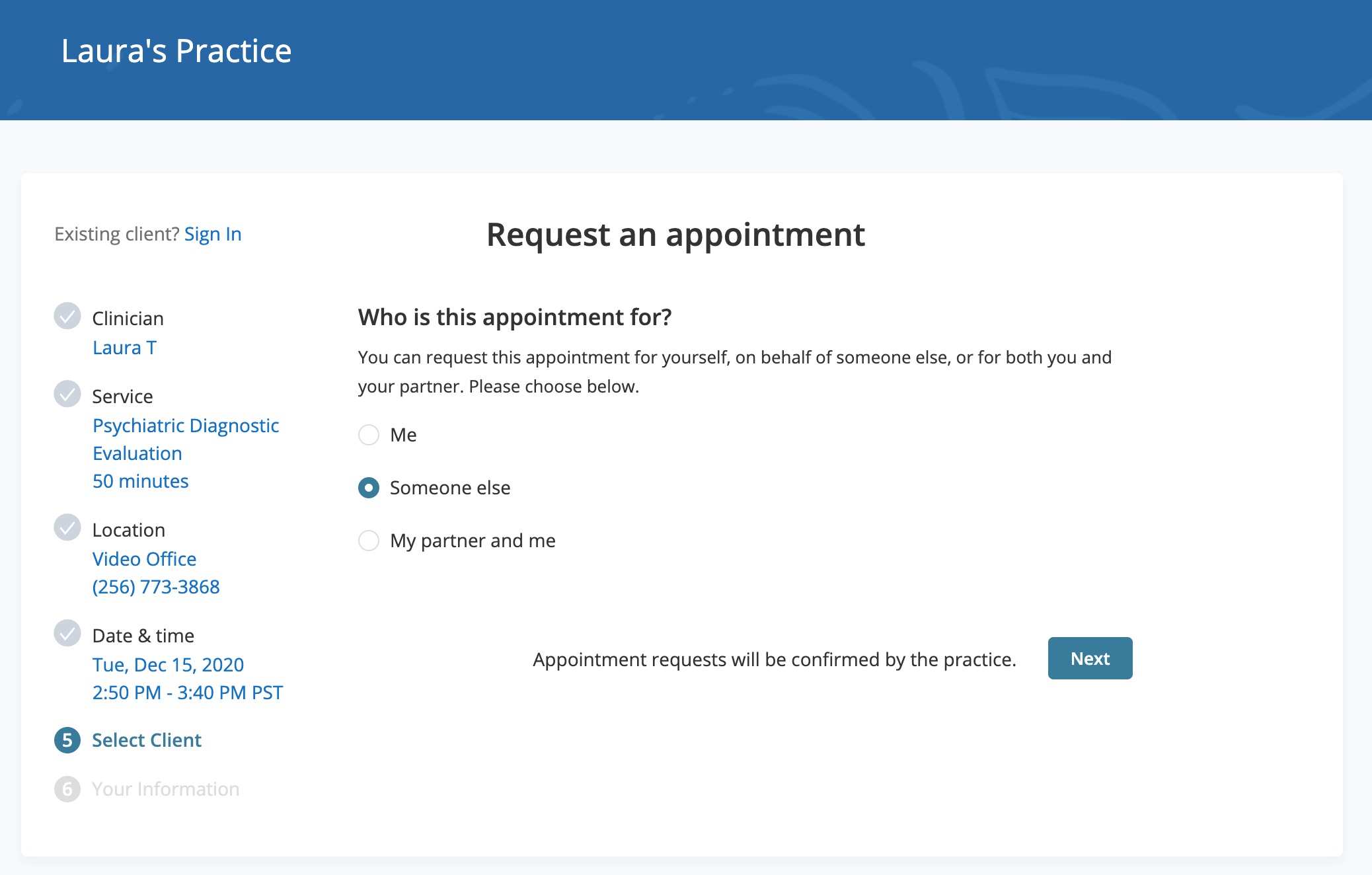
Task: Click the checkmark icon beside Clinician
Action: pyautogui.click(x=67, y=318)
